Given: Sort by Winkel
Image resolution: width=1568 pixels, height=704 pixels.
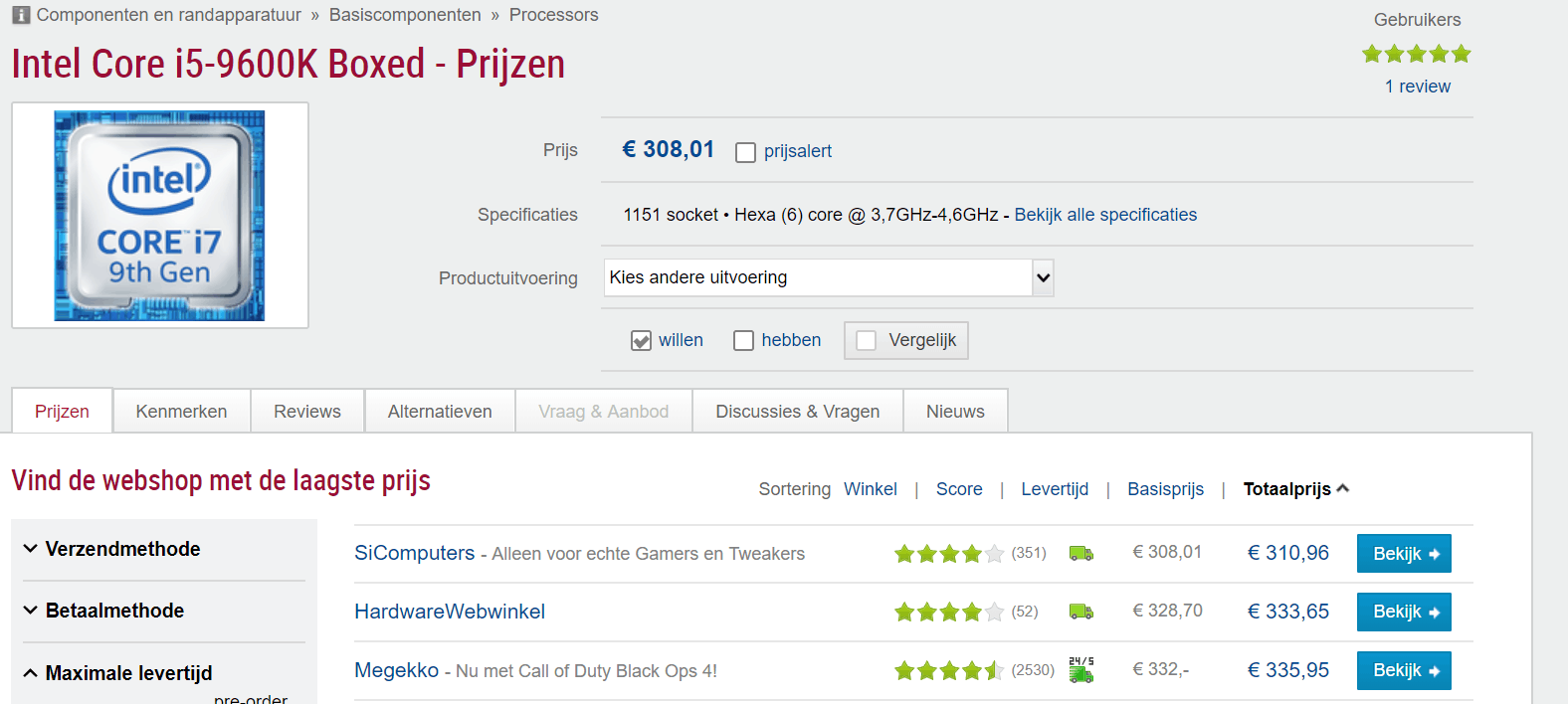Looking at the screenshot, I should pos(871,489).
